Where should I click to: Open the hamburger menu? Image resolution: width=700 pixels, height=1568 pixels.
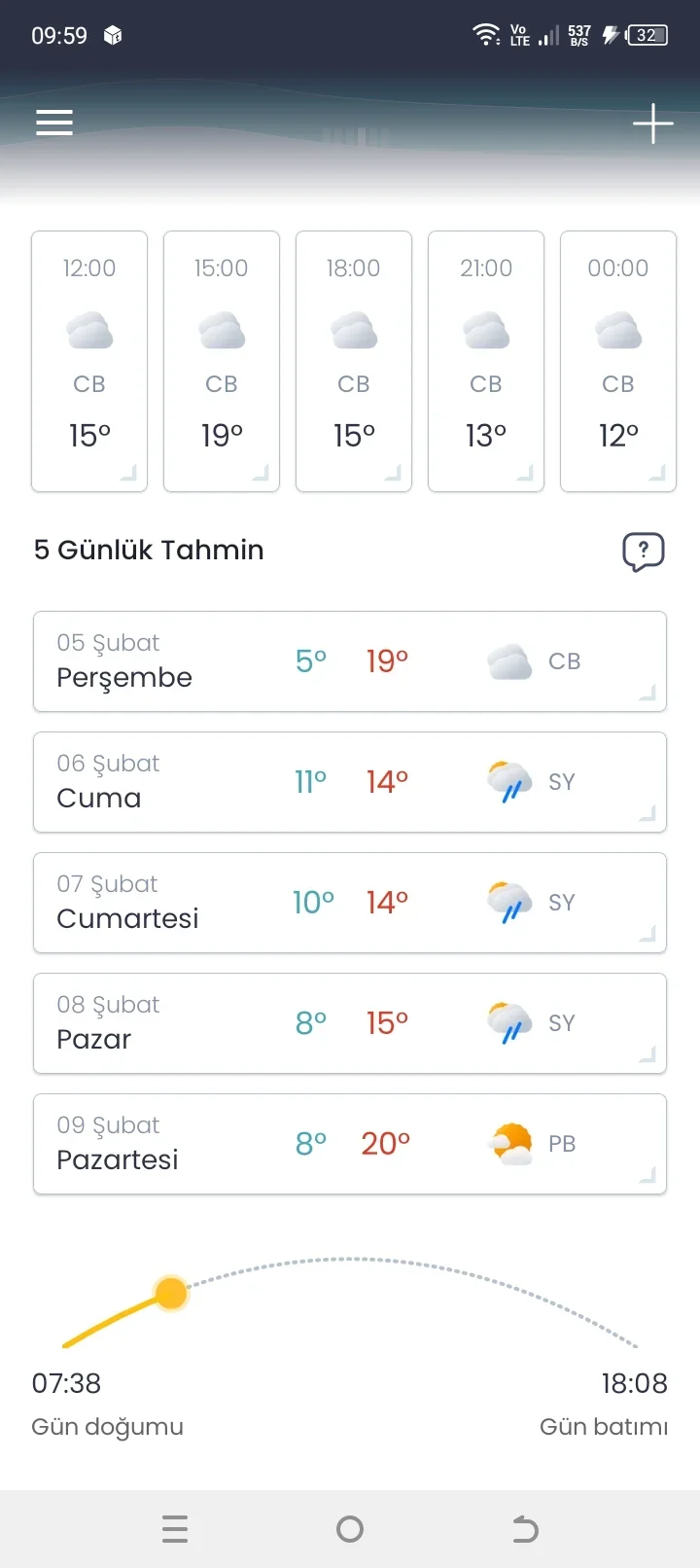pos(54,123)
